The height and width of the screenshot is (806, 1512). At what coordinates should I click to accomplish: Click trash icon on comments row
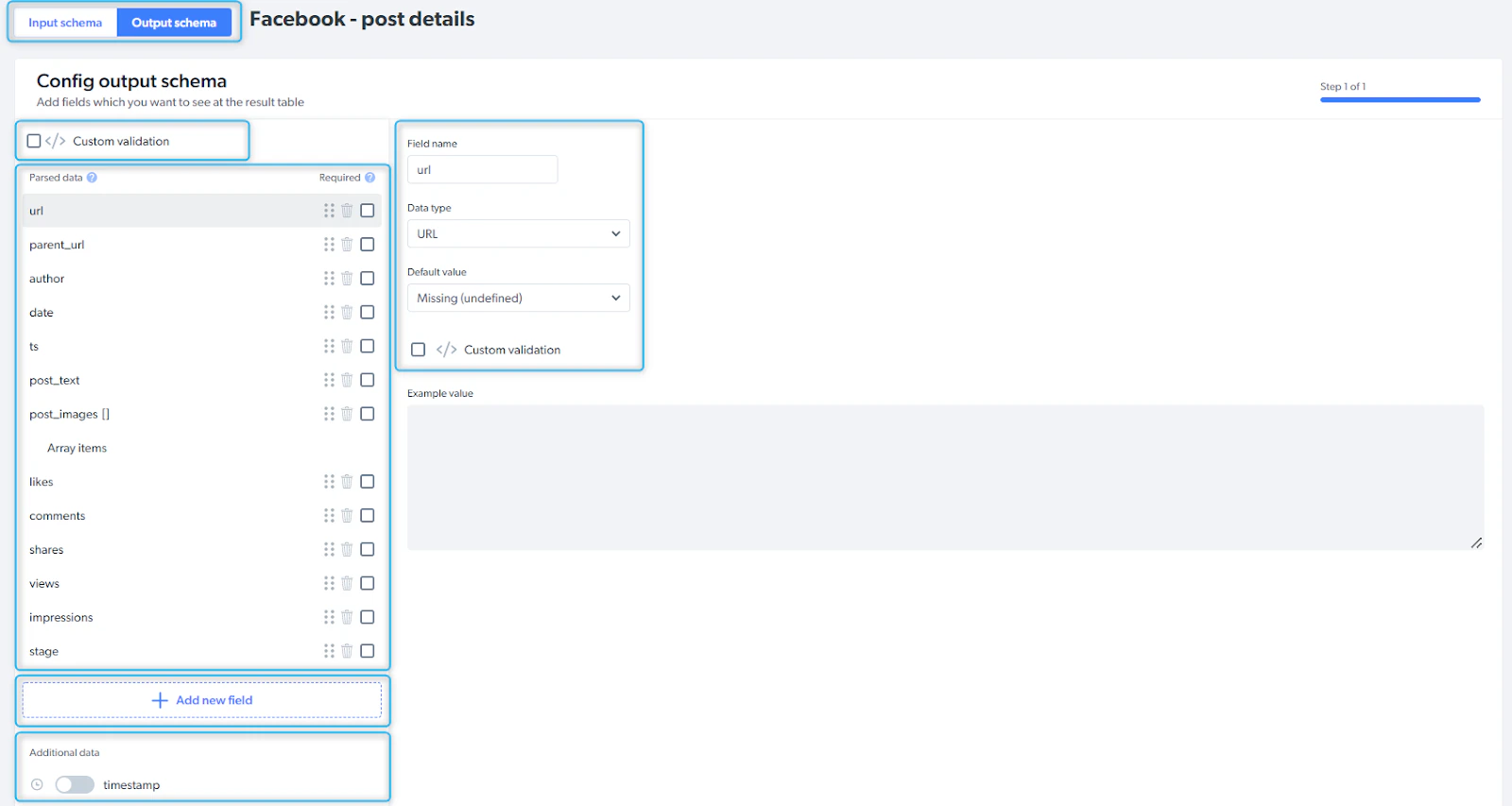[347, 516]
